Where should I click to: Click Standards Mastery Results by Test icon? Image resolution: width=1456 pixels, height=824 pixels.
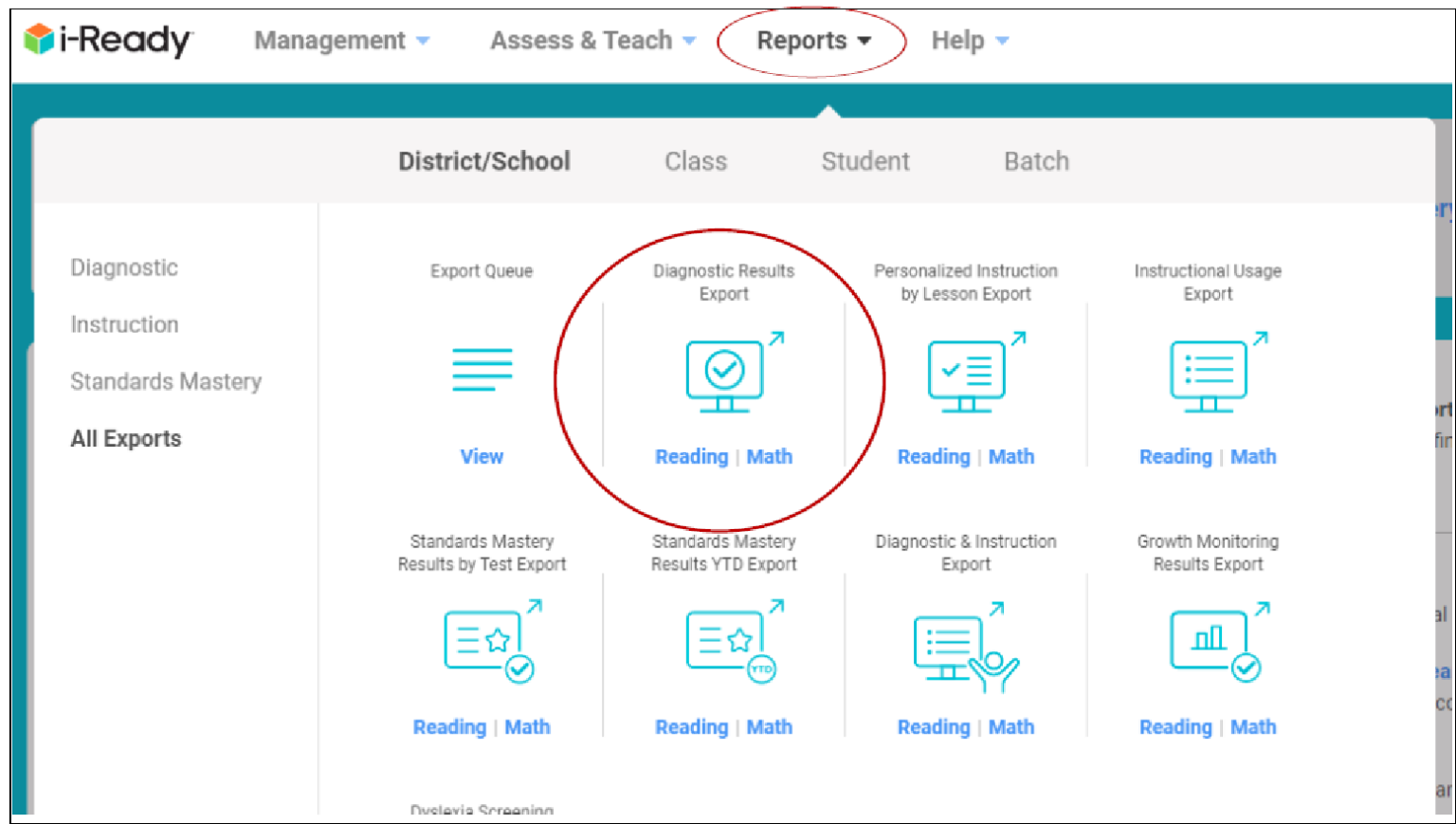point(486,643)
